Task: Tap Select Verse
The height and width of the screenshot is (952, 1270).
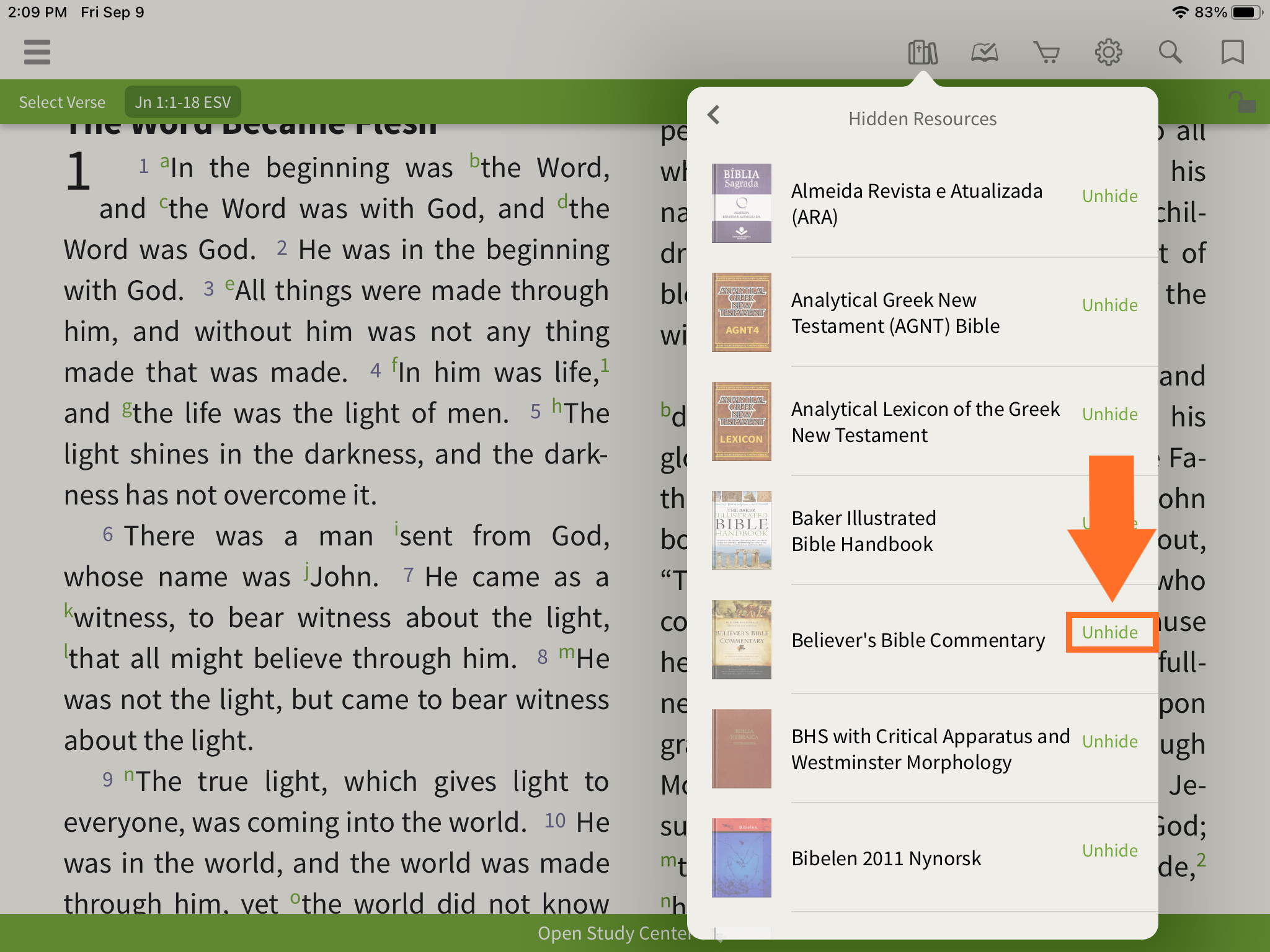Action: [62, 102]
